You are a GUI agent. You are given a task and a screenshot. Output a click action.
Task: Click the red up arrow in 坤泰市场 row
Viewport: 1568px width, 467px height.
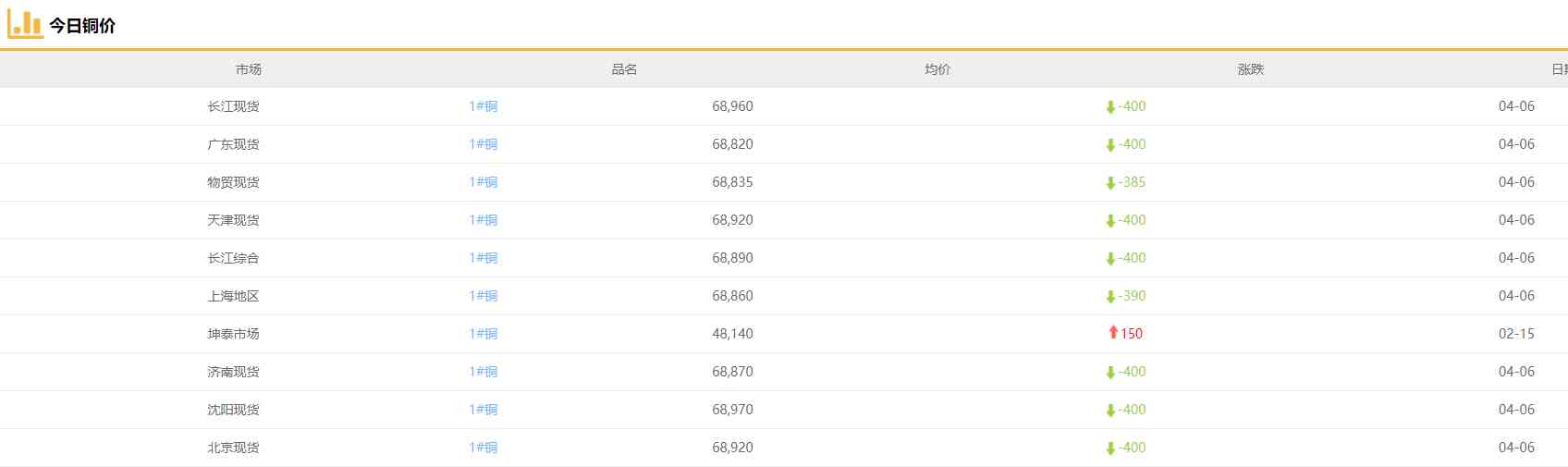click(1113, 333)
